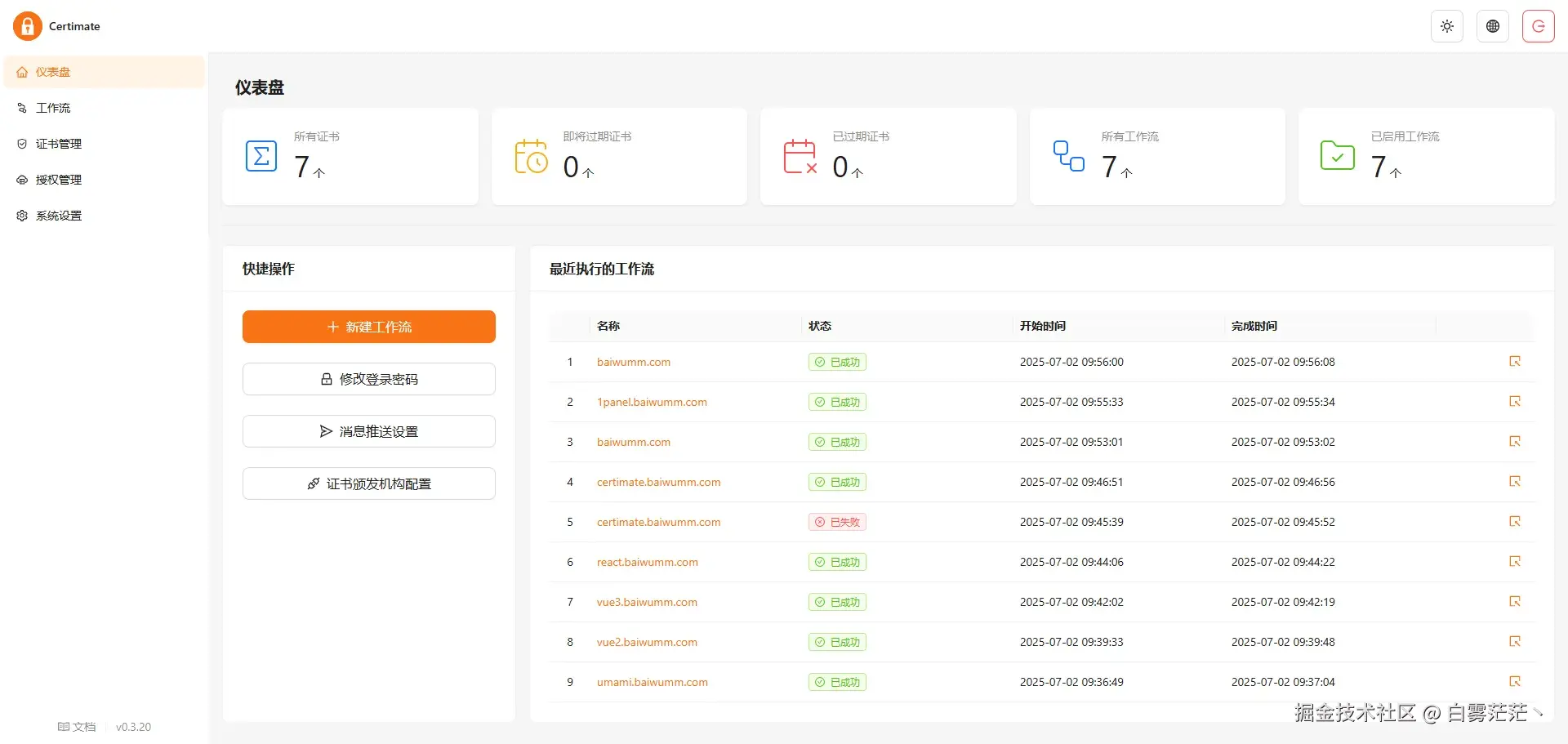Image resolution: width=1568 pixels, height=744 pixels.
Task: Open detail icon for umami.baiwumm.com row
Action: (1515, 681)
